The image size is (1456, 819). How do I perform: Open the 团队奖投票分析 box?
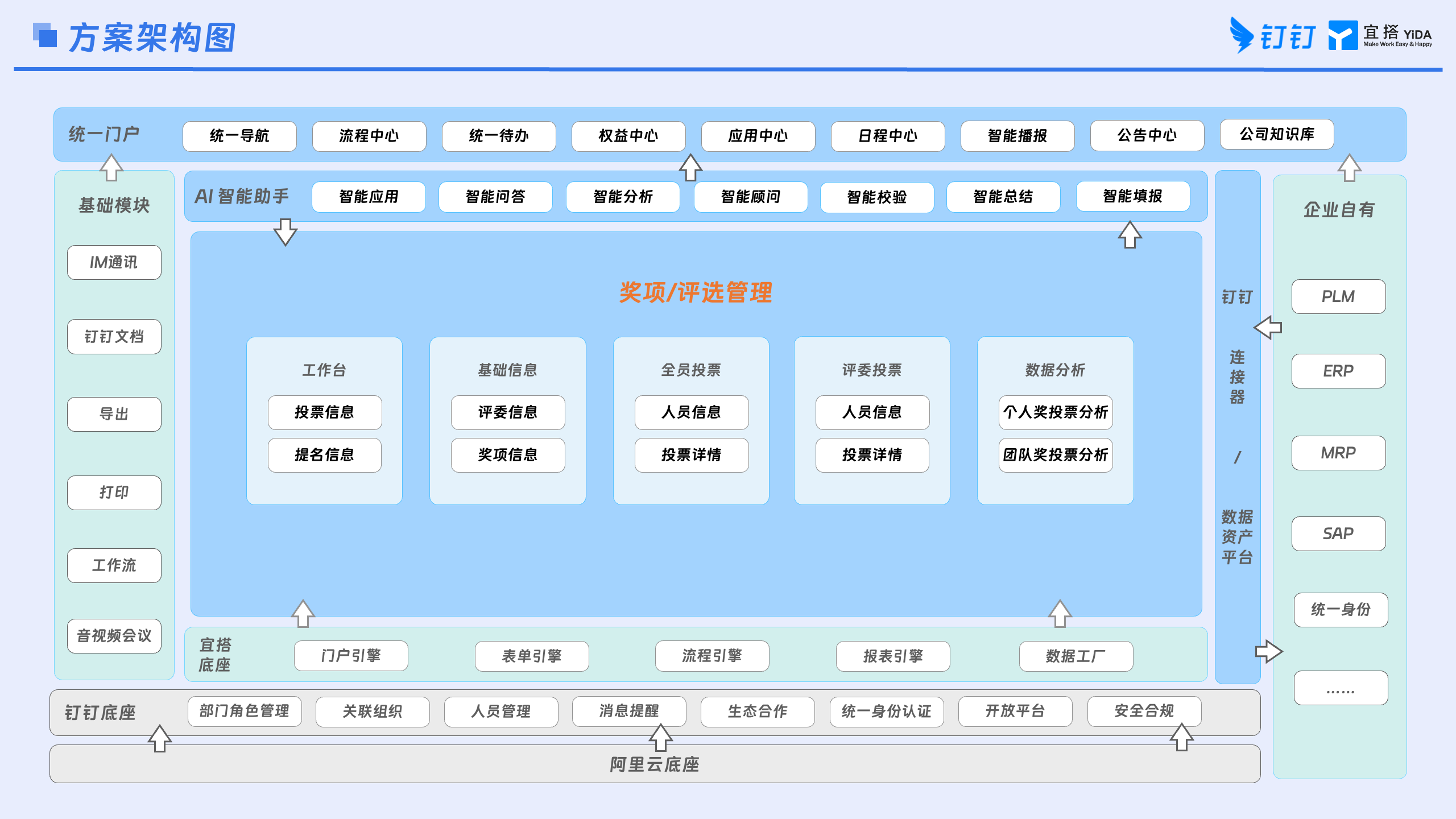tap(1056, 455)
